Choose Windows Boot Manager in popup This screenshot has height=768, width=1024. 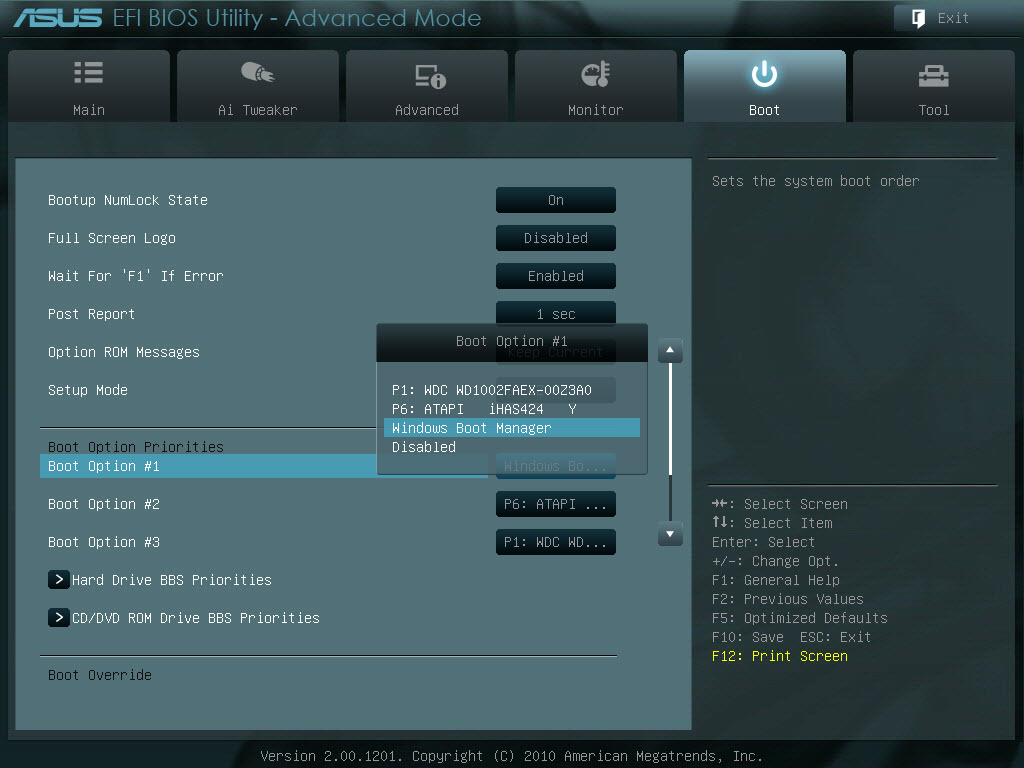tap(512, 428)
